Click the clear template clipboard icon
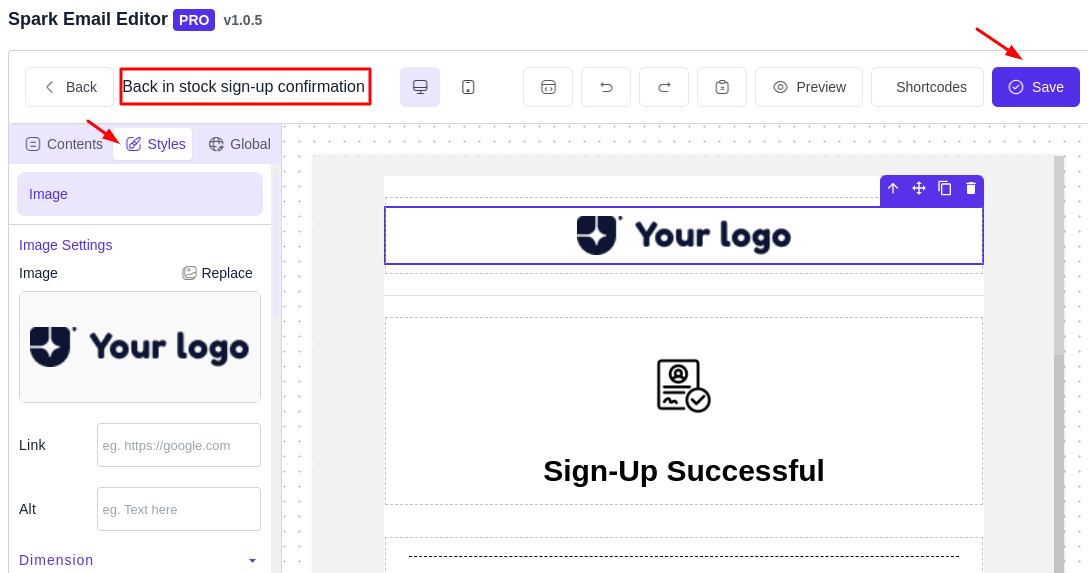This screenshot has width=1088, height=573. pyautogui.click(x=722, y=87)
